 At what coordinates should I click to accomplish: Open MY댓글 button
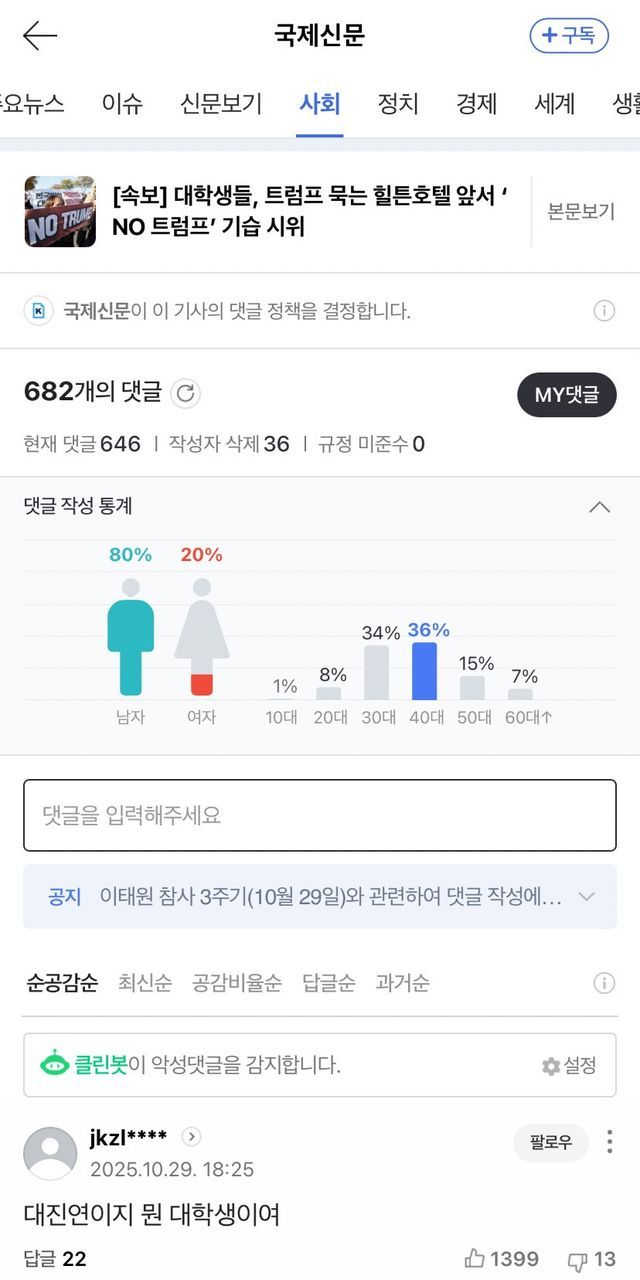point(566,395)
